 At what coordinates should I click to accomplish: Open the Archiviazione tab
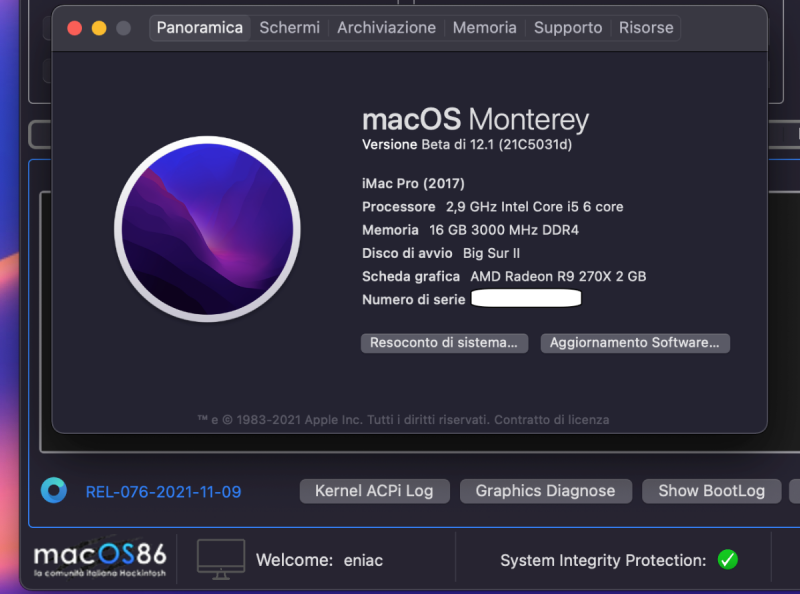click(386, 28)
